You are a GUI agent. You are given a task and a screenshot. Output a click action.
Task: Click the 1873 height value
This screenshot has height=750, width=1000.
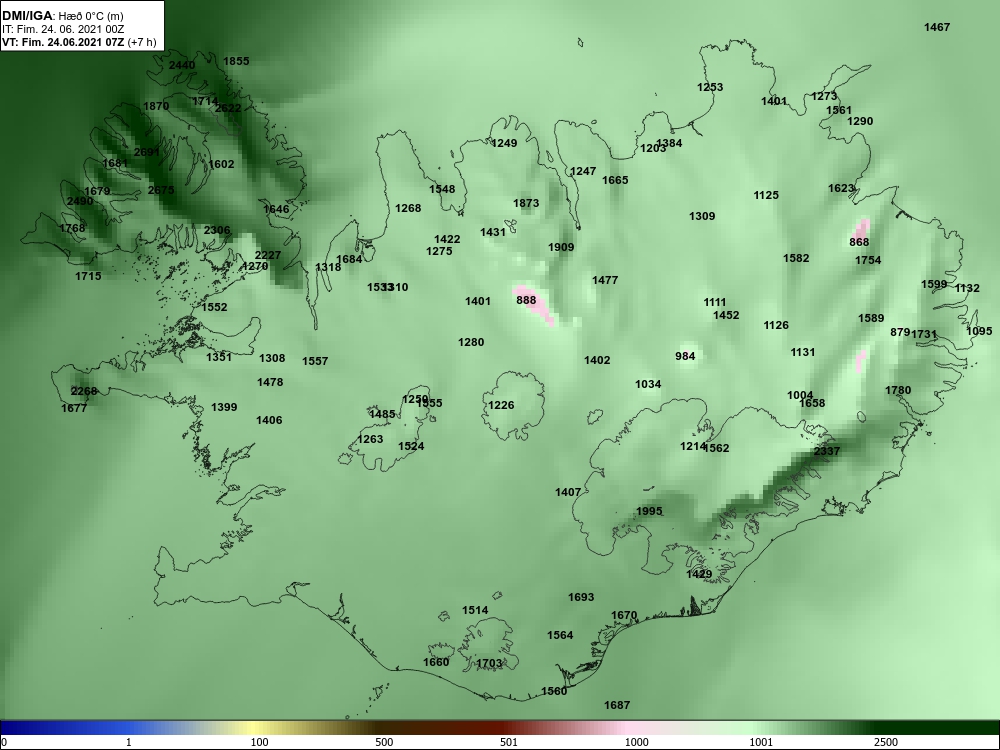tap(526, 203)
